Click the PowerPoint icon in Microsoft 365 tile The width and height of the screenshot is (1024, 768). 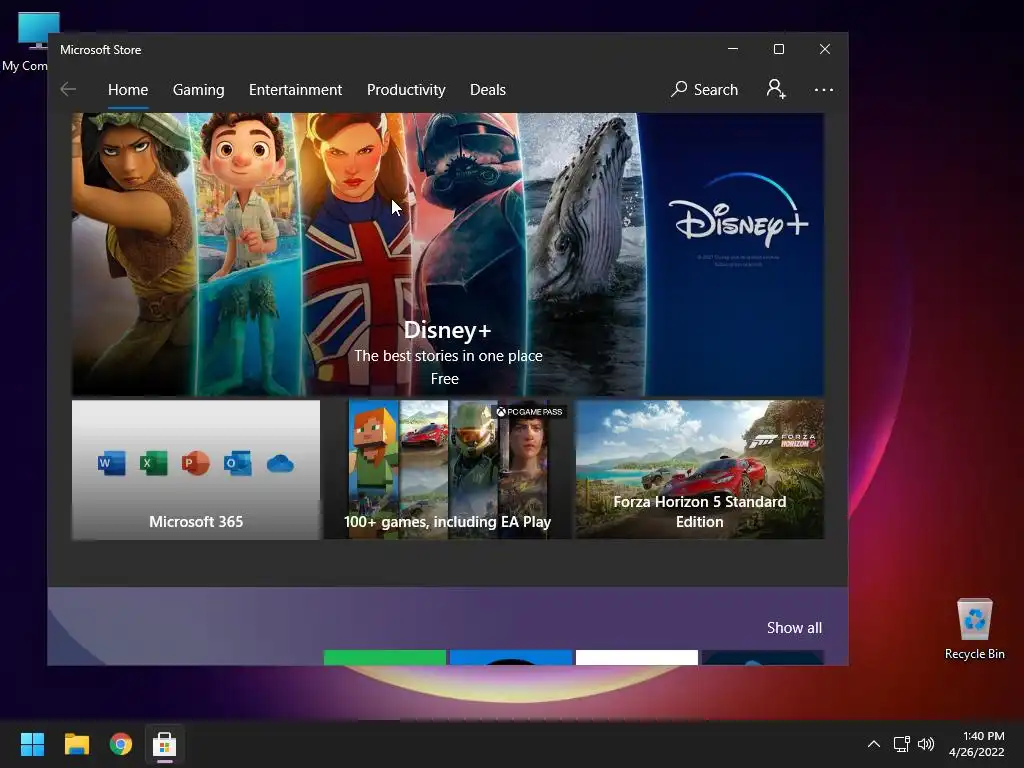tap(196, 463)
